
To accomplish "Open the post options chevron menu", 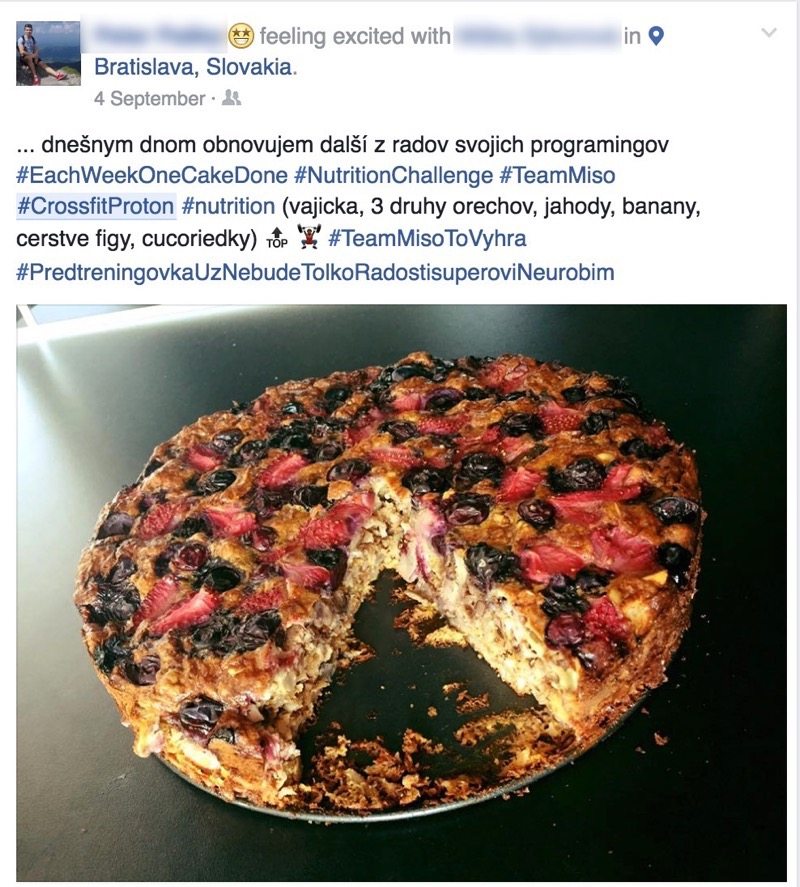I will click(x=769, y=33).
